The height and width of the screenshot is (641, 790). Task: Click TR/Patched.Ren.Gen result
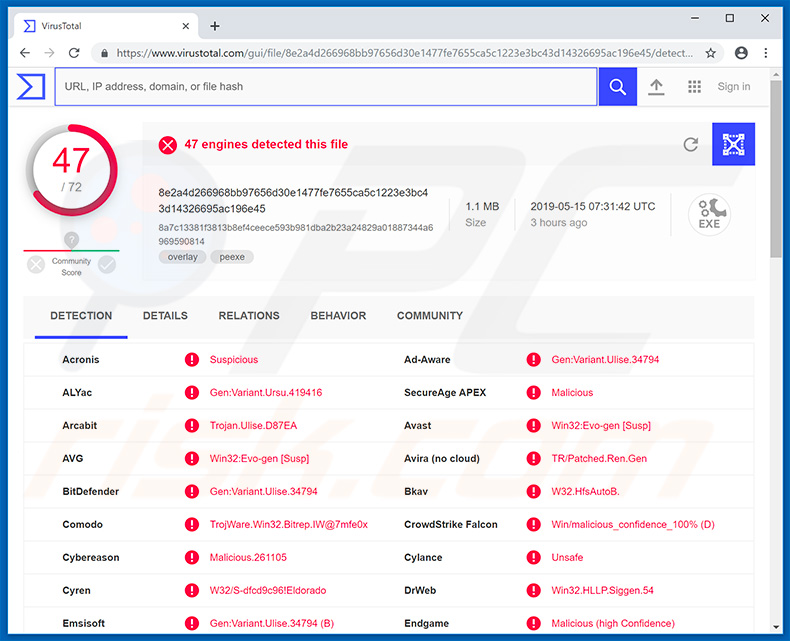[599, 459]
